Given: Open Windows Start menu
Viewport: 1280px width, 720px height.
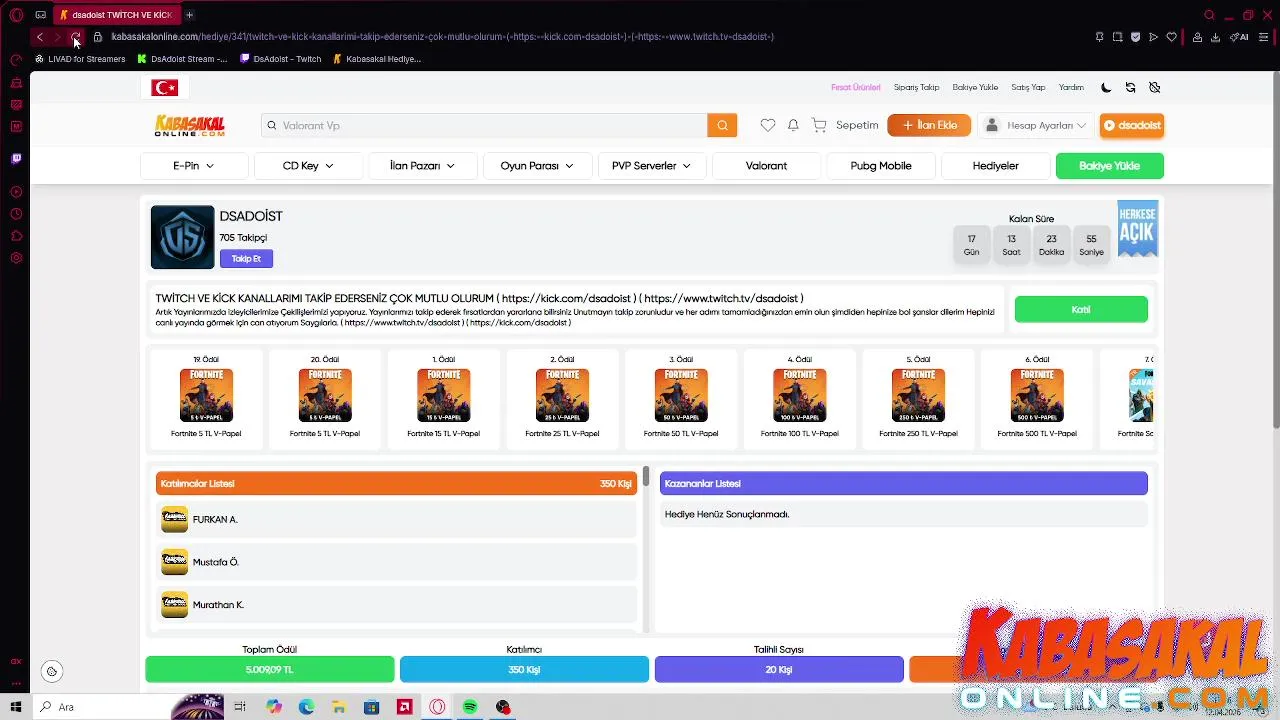Looking at the screenshot, I should [16, 707].
